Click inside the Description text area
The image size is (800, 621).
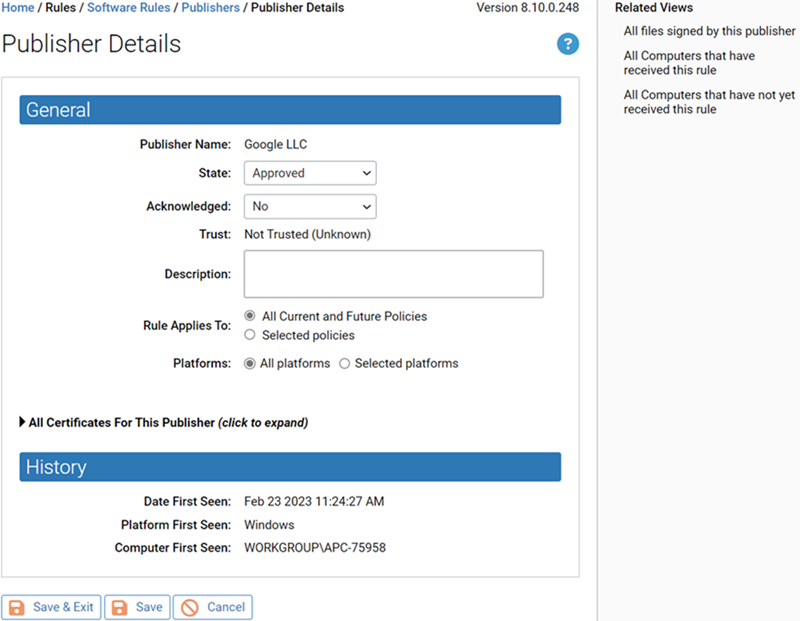pyautogui.click(x=392, y=273)
